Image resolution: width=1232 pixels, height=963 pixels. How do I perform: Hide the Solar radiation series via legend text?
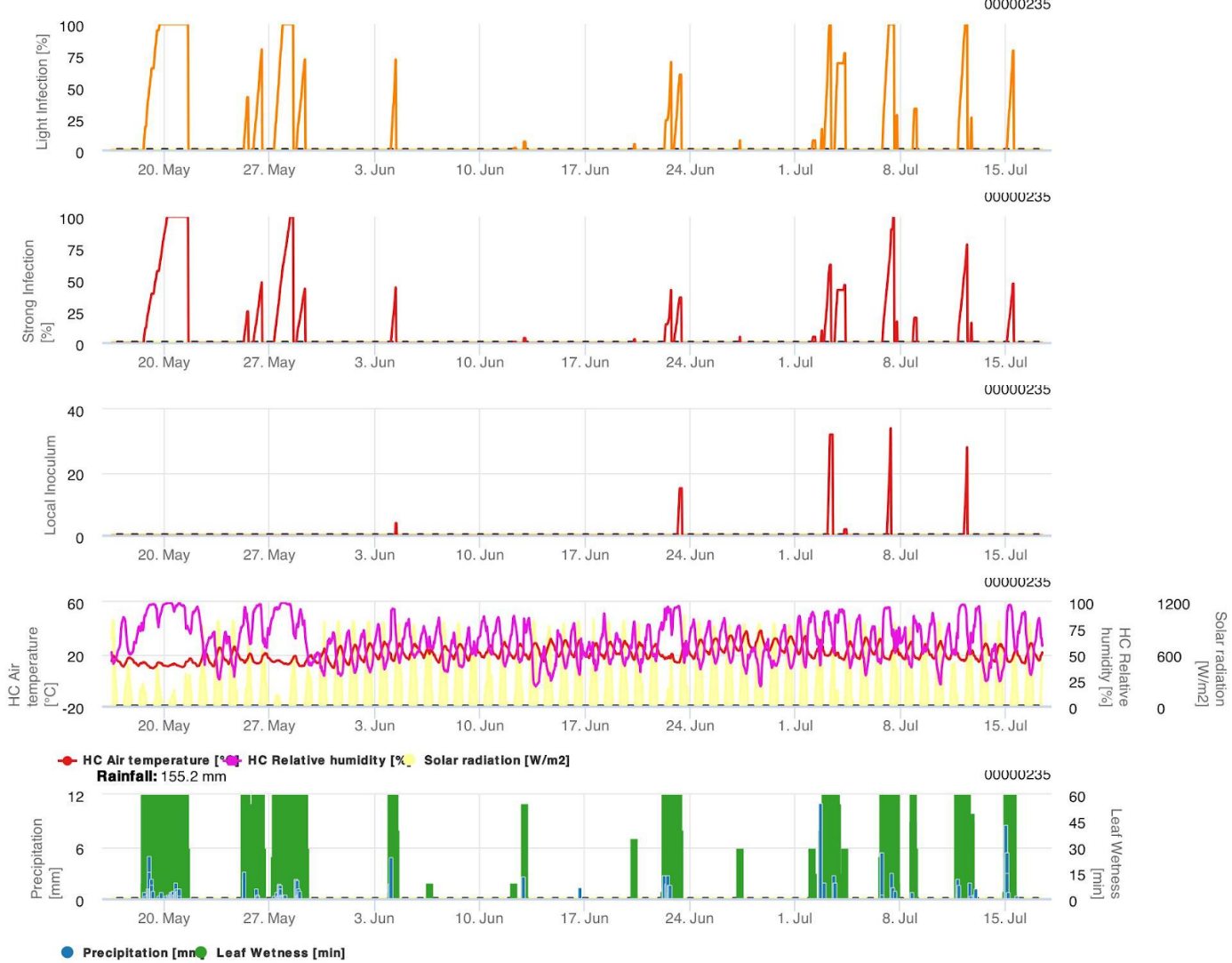tap(496, 760)
